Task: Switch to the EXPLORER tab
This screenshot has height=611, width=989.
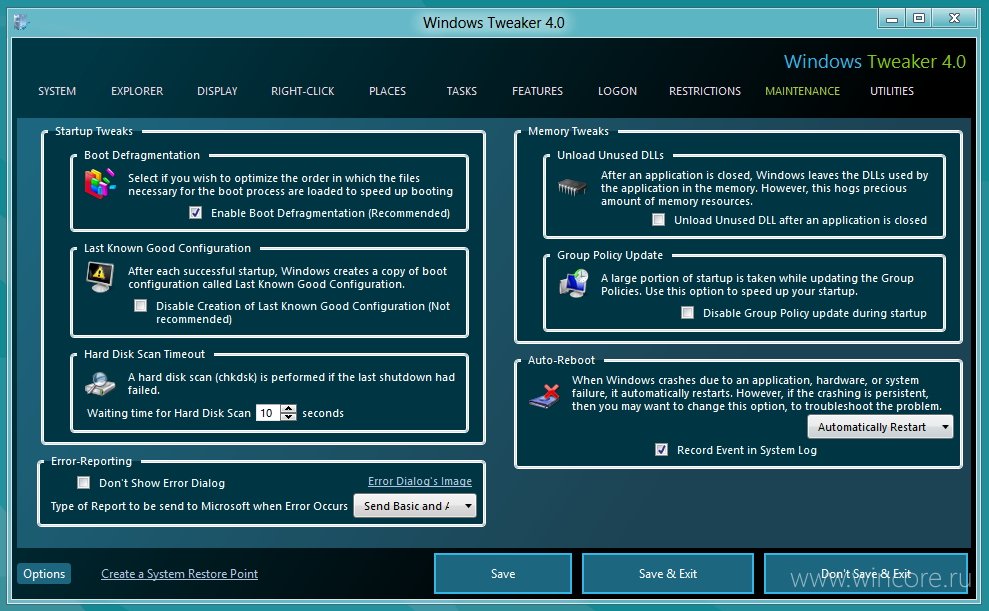Action: pyautogui.click(x=137, y=91)
